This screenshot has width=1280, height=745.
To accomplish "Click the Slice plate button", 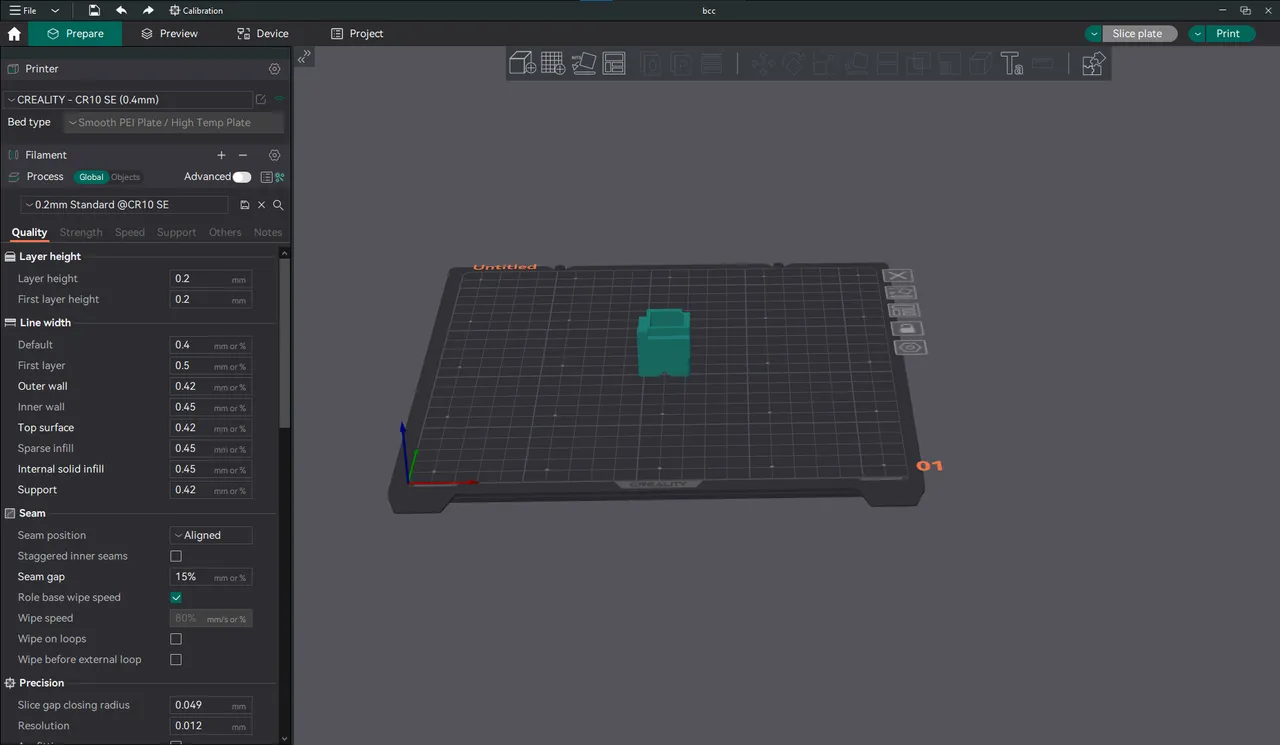I will [x=1139, y=33].
